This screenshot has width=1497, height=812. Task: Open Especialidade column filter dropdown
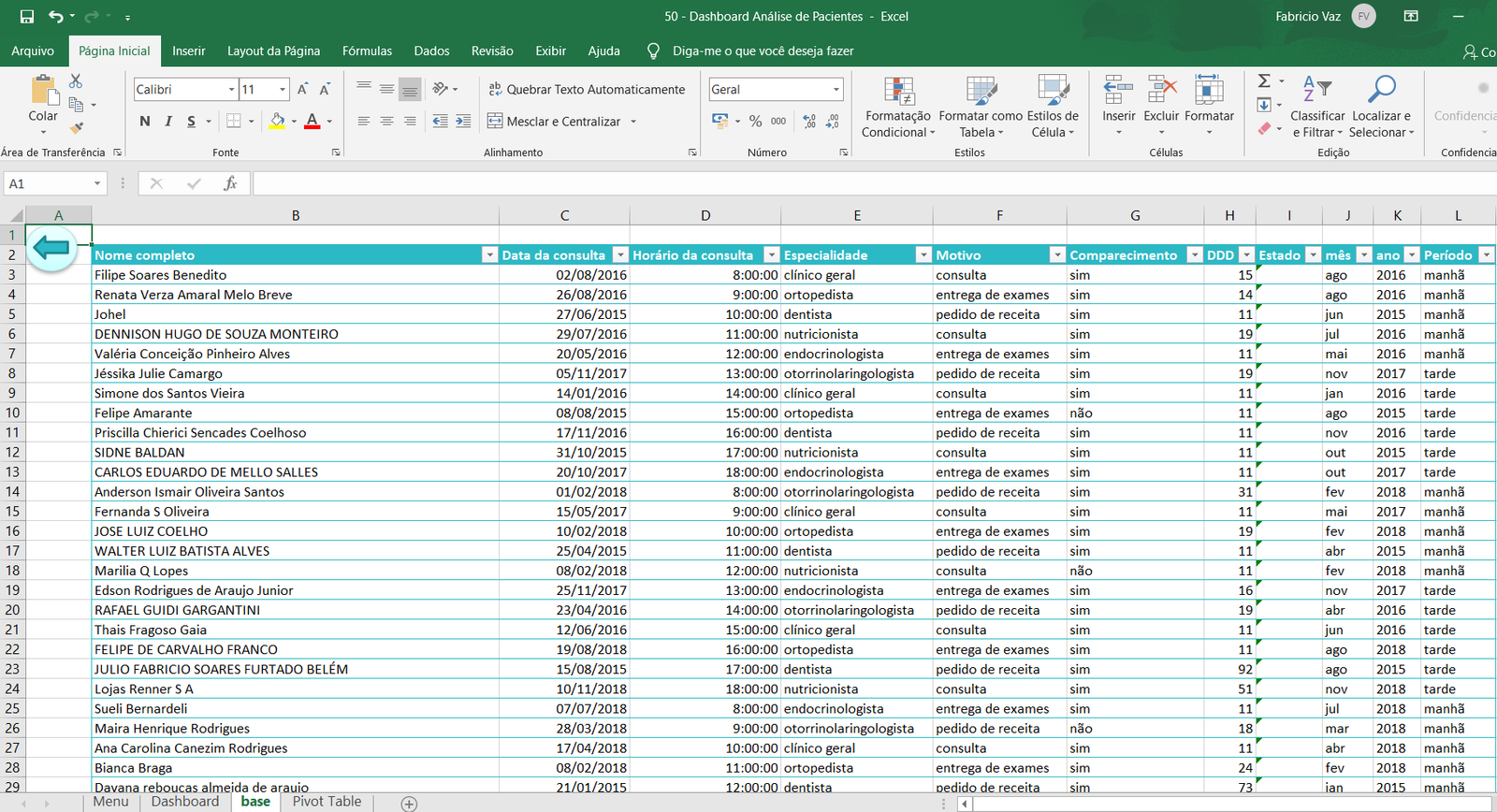[x=923, y=255]
